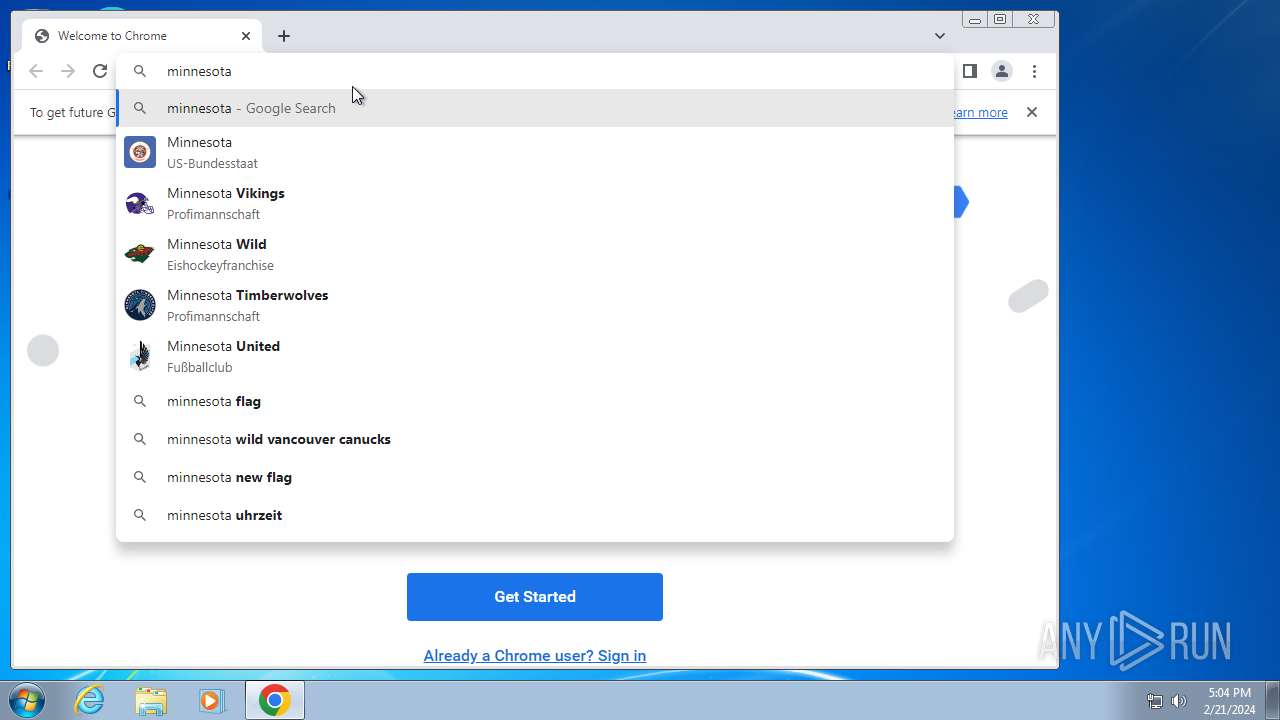Select Minnesota Timberwolves suggestion
The image size is (1280, 720).
[x=535, y=305]
